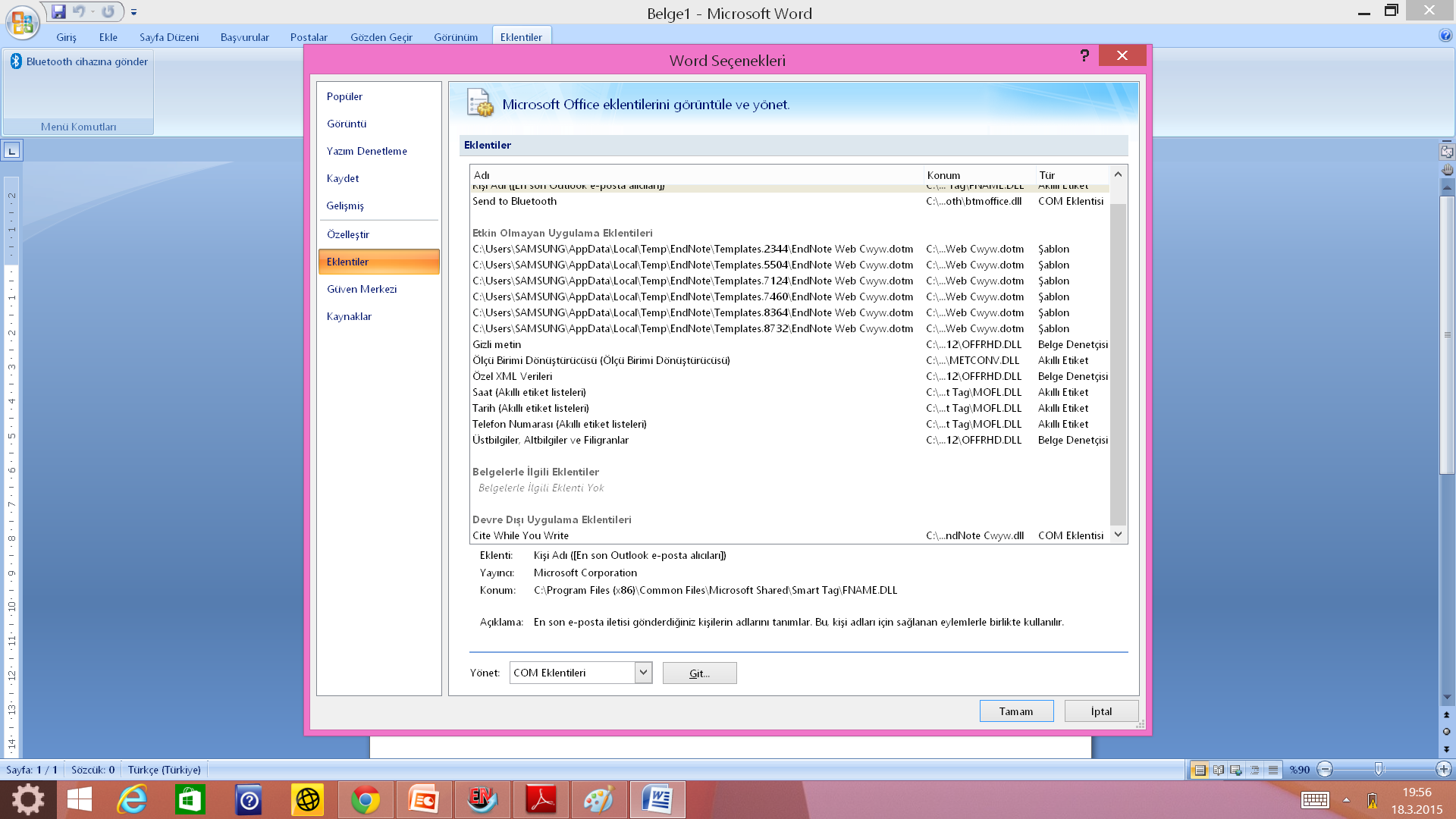The width and height of the screenshot is (1456, 819).
Task: Select 'Send to Bluetooth' add-in row
Action: (x=789, y=201)
